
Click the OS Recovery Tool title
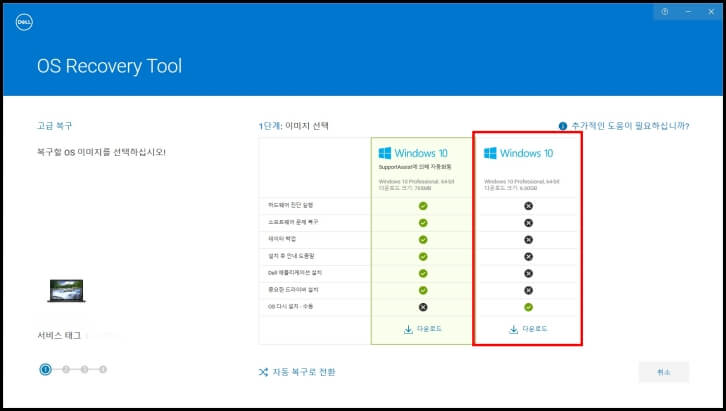[110, 66]
